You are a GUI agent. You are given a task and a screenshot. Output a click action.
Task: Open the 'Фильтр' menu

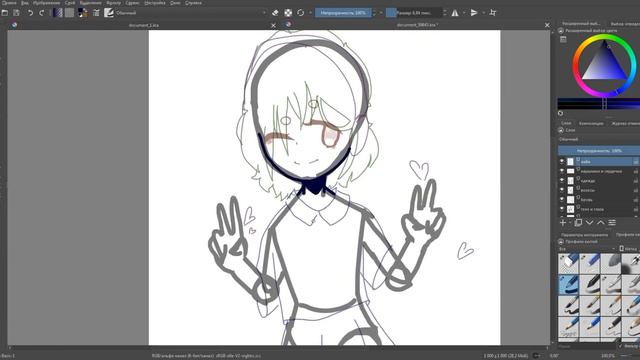click(113, 3)
